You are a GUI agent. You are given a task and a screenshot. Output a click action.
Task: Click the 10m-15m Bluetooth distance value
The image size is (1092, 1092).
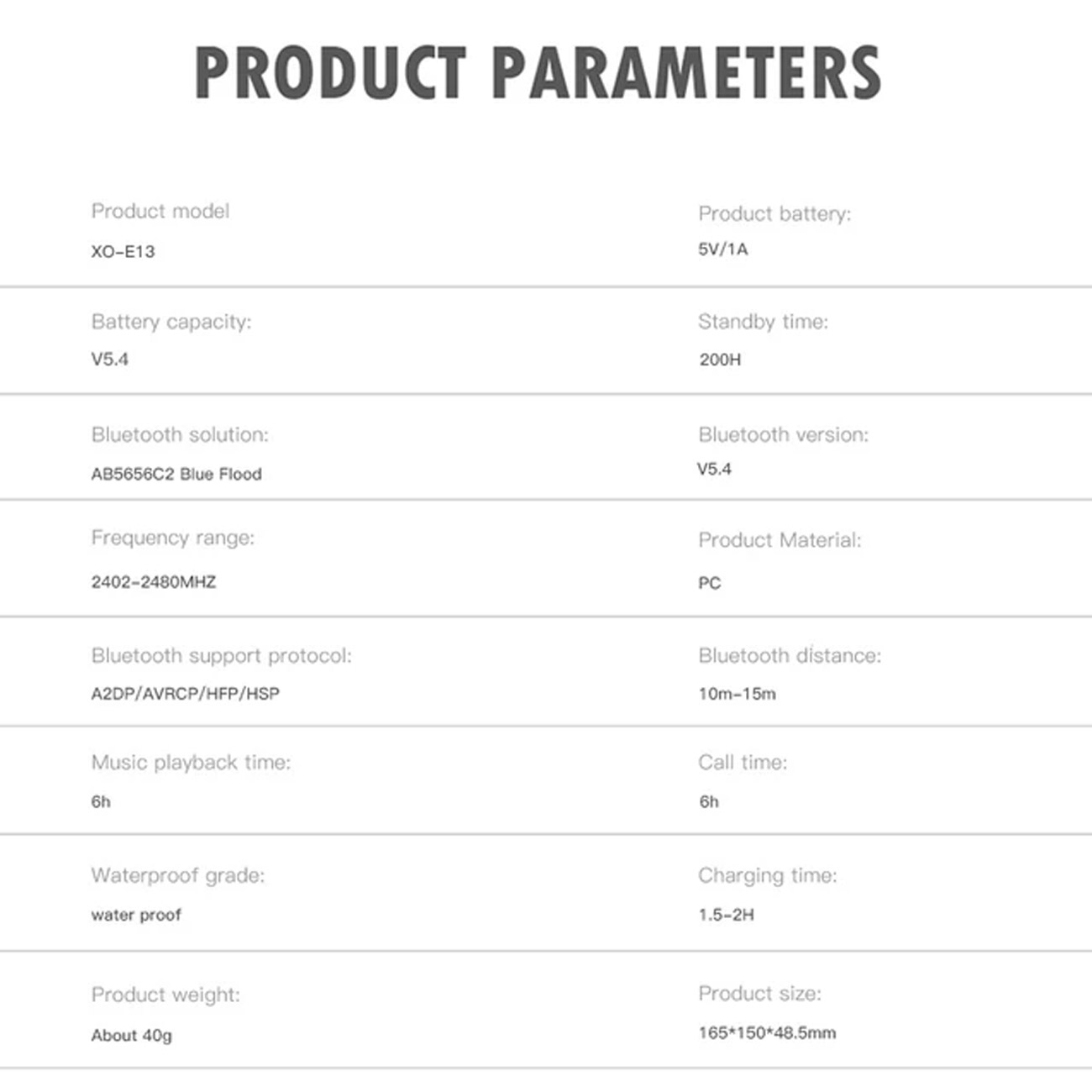(x=737, y=694)
